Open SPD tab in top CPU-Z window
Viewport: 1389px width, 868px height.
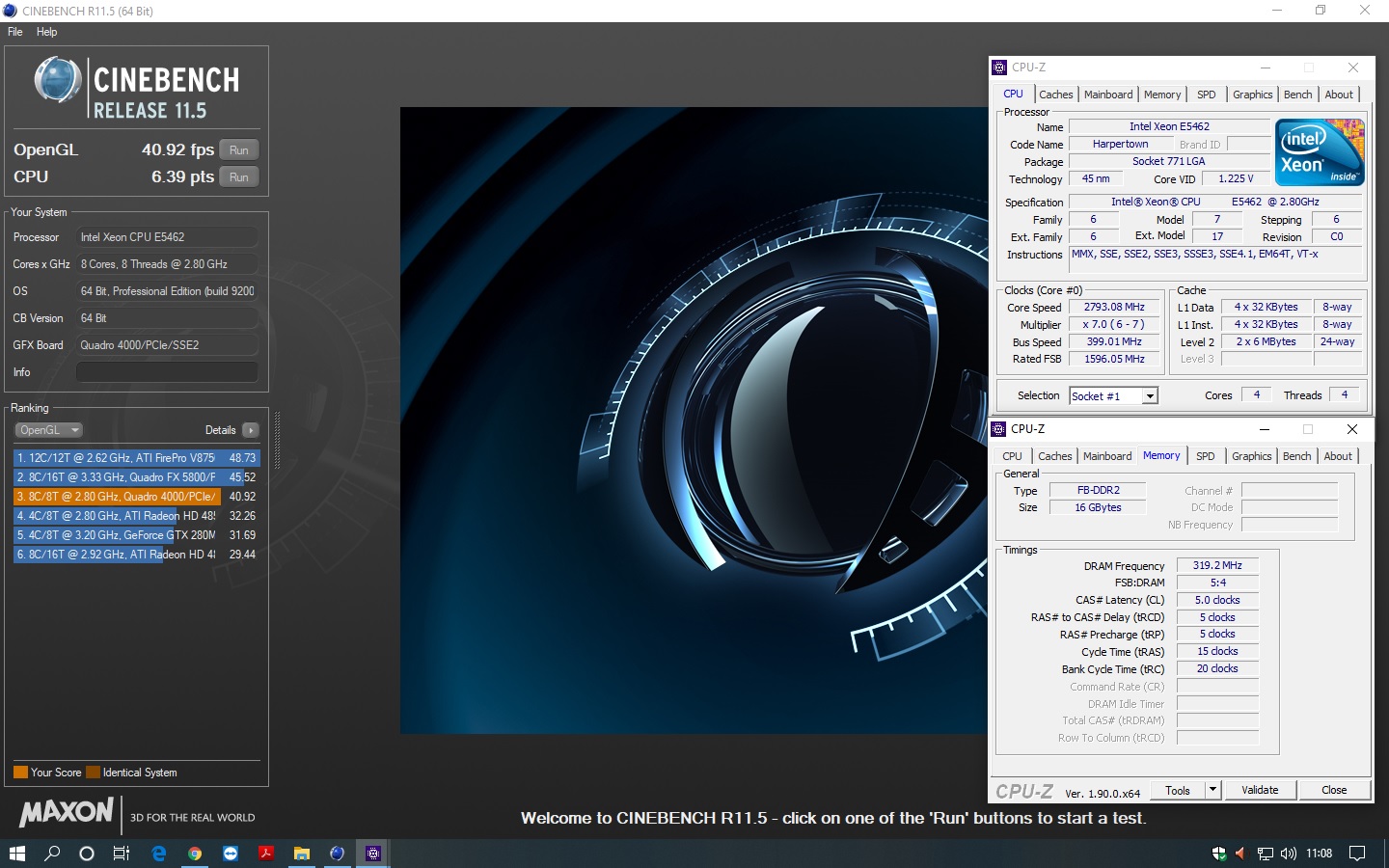1207,95
